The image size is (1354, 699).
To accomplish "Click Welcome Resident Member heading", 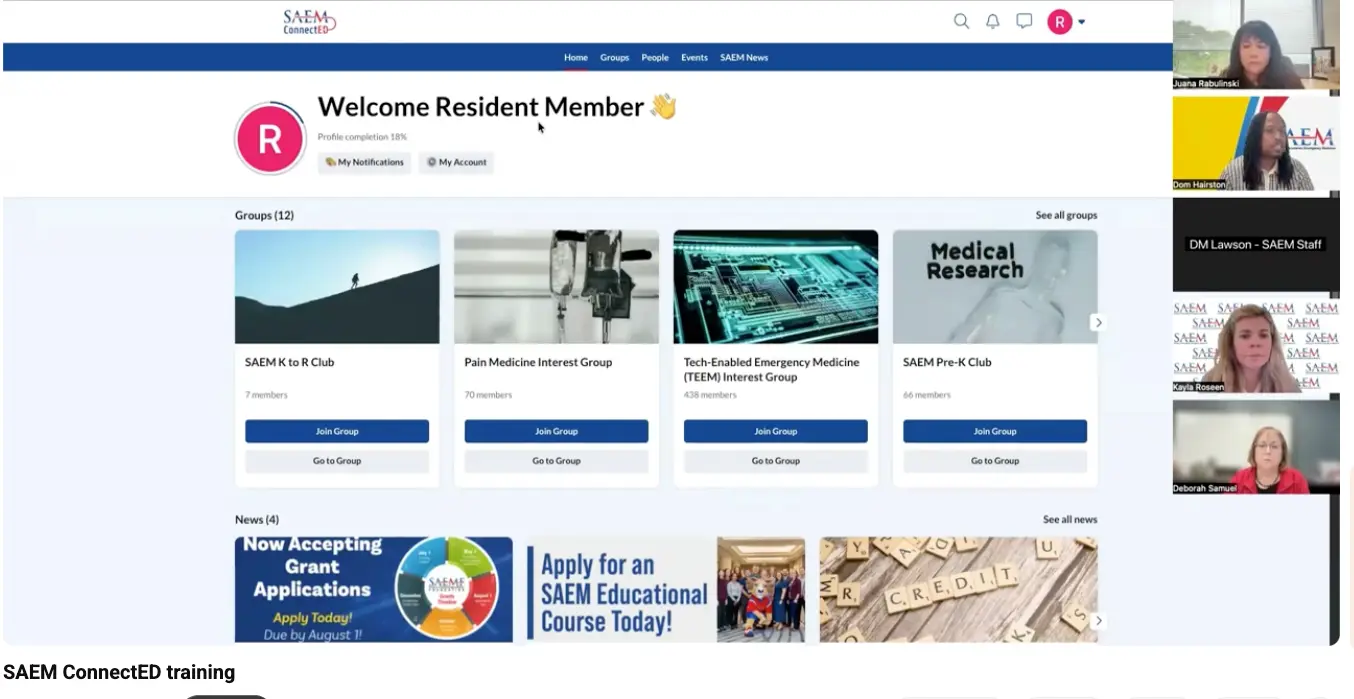I will click(x=497, y=107).
